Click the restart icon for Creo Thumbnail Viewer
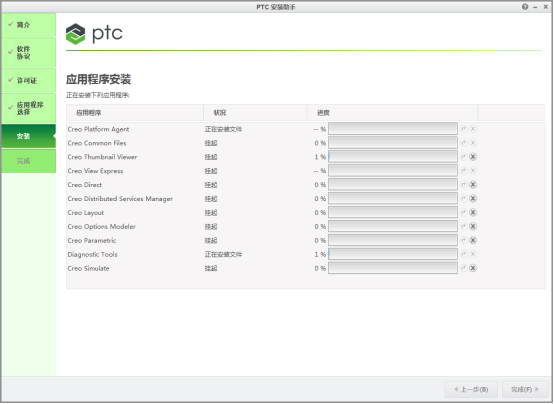The height and width of the screenshot is (404, 554). click(x=464, y=157)
